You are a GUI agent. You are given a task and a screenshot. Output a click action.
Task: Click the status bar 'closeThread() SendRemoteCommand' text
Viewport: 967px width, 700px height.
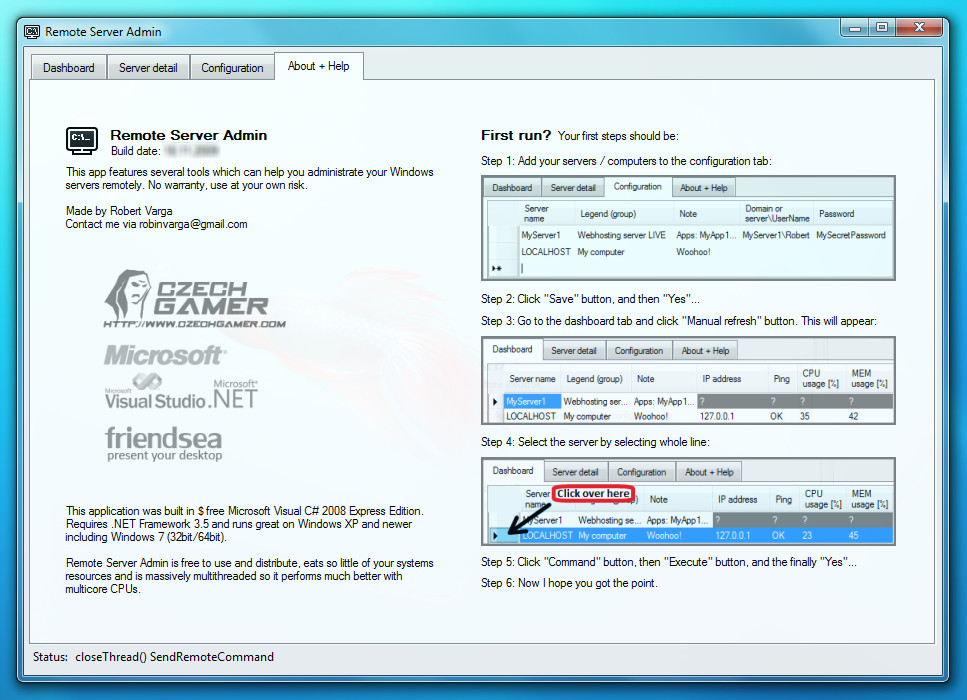coord(175,657)
